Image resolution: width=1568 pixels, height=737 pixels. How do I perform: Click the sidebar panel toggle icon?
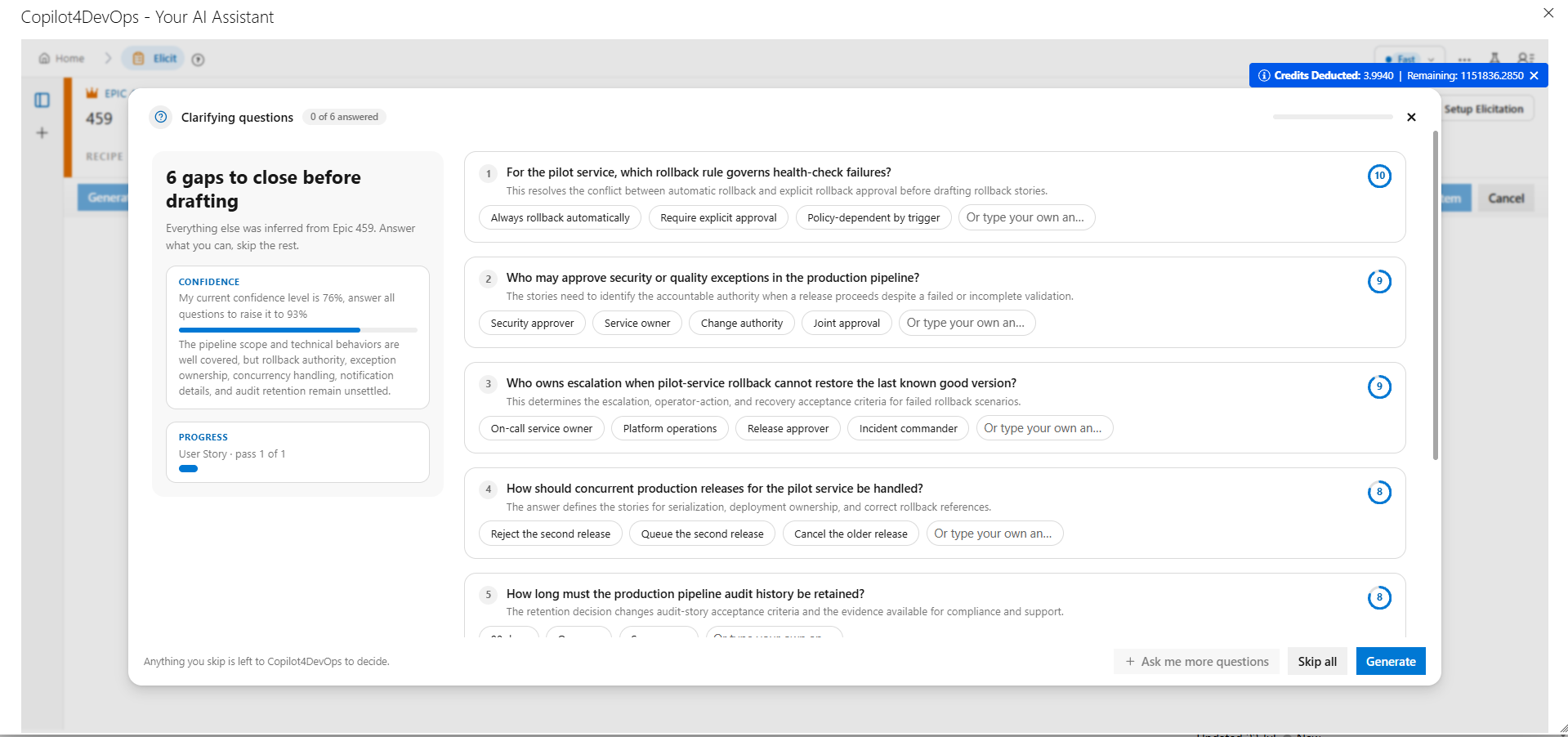coord(42,100)
